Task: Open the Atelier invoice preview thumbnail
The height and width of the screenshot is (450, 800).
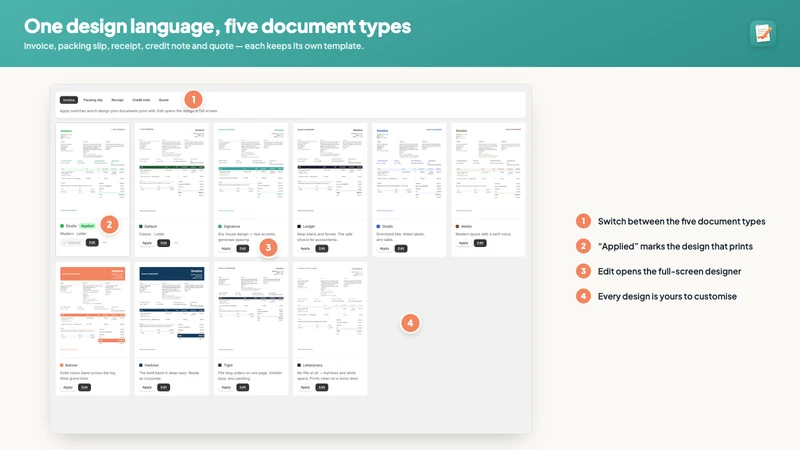Action: [x=488, y=171]
